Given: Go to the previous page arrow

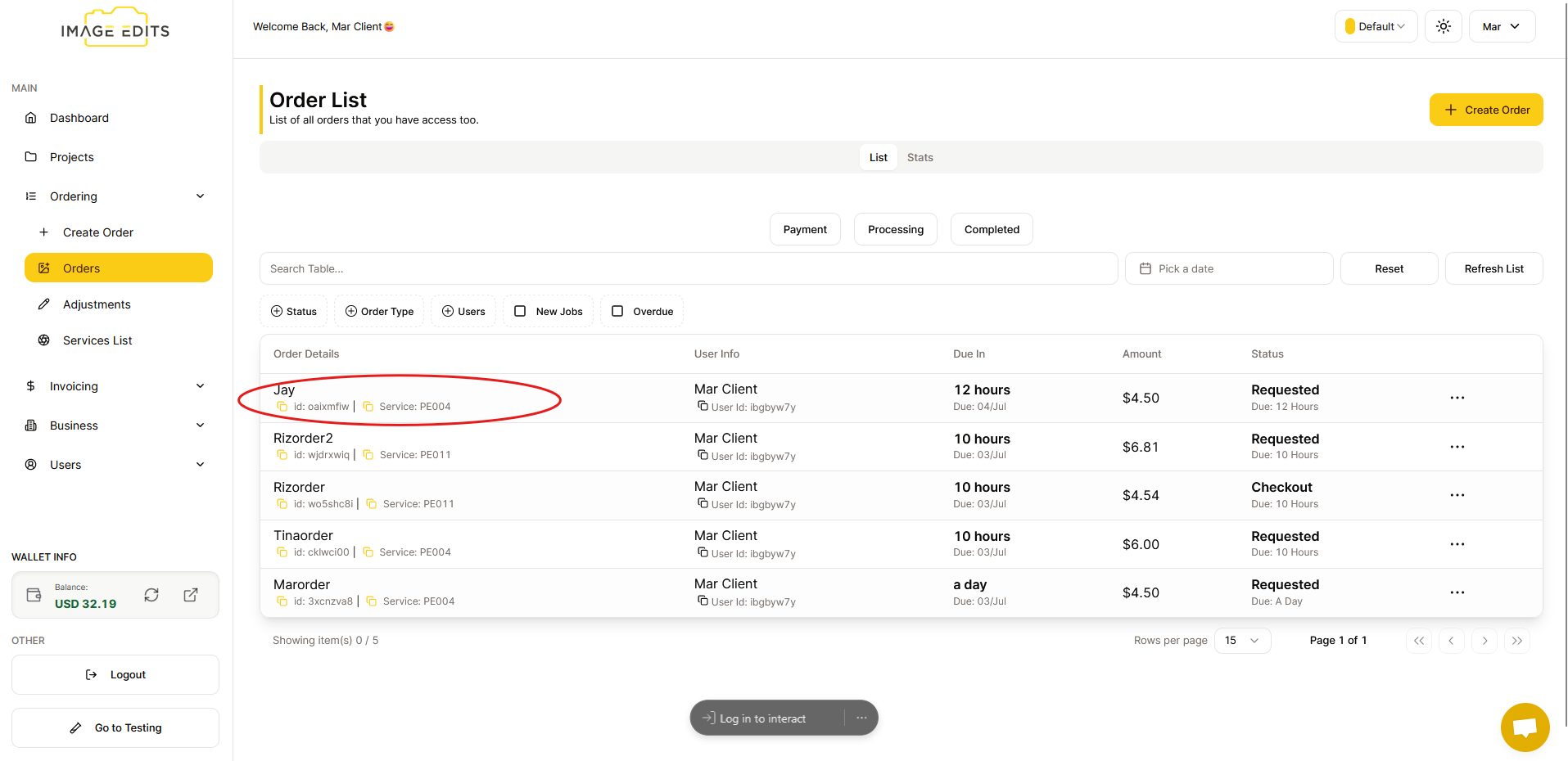Looking at the screenshot, I should (x=1452, y=641).
